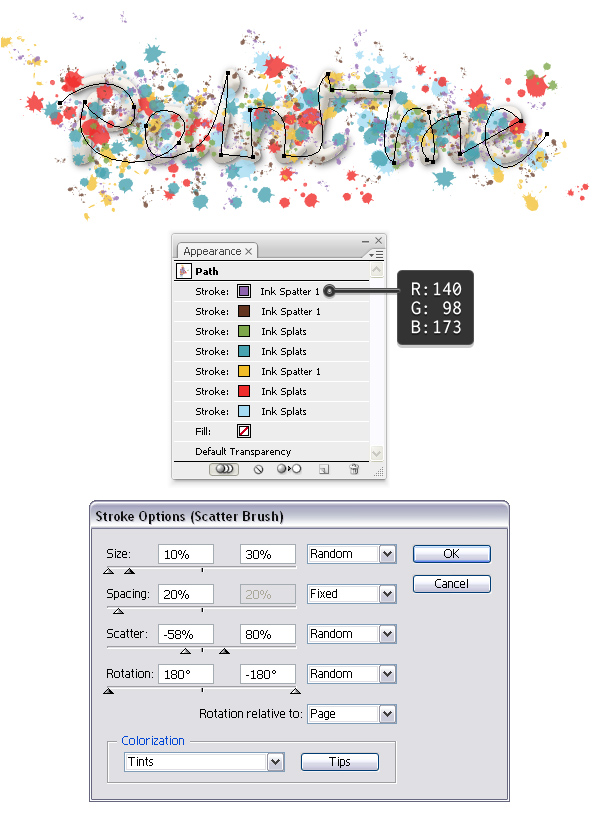Viewport: 600px width, 820px height.
Task: Select the light blue stroke swatch
Action: (244, 411)
